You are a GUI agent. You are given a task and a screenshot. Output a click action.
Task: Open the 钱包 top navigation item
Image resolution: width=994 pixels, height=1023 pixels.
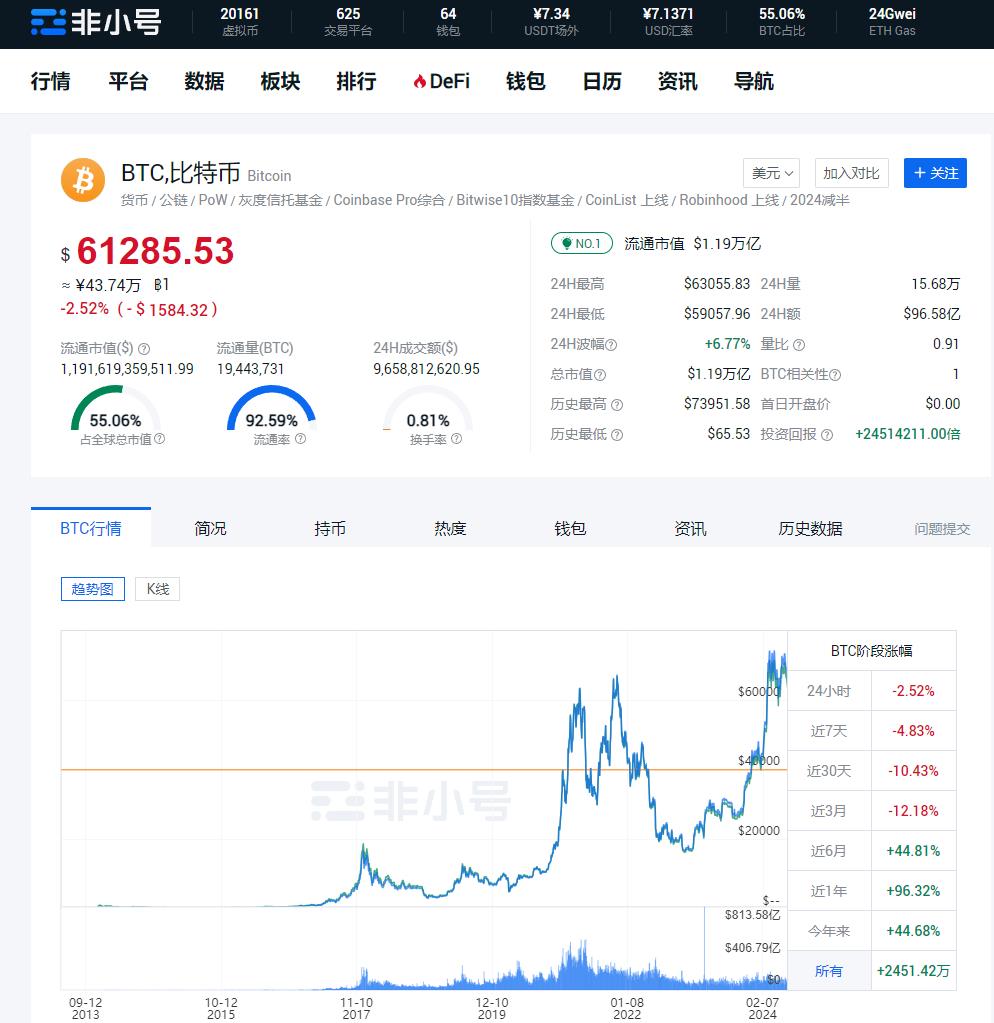(526, 82)
